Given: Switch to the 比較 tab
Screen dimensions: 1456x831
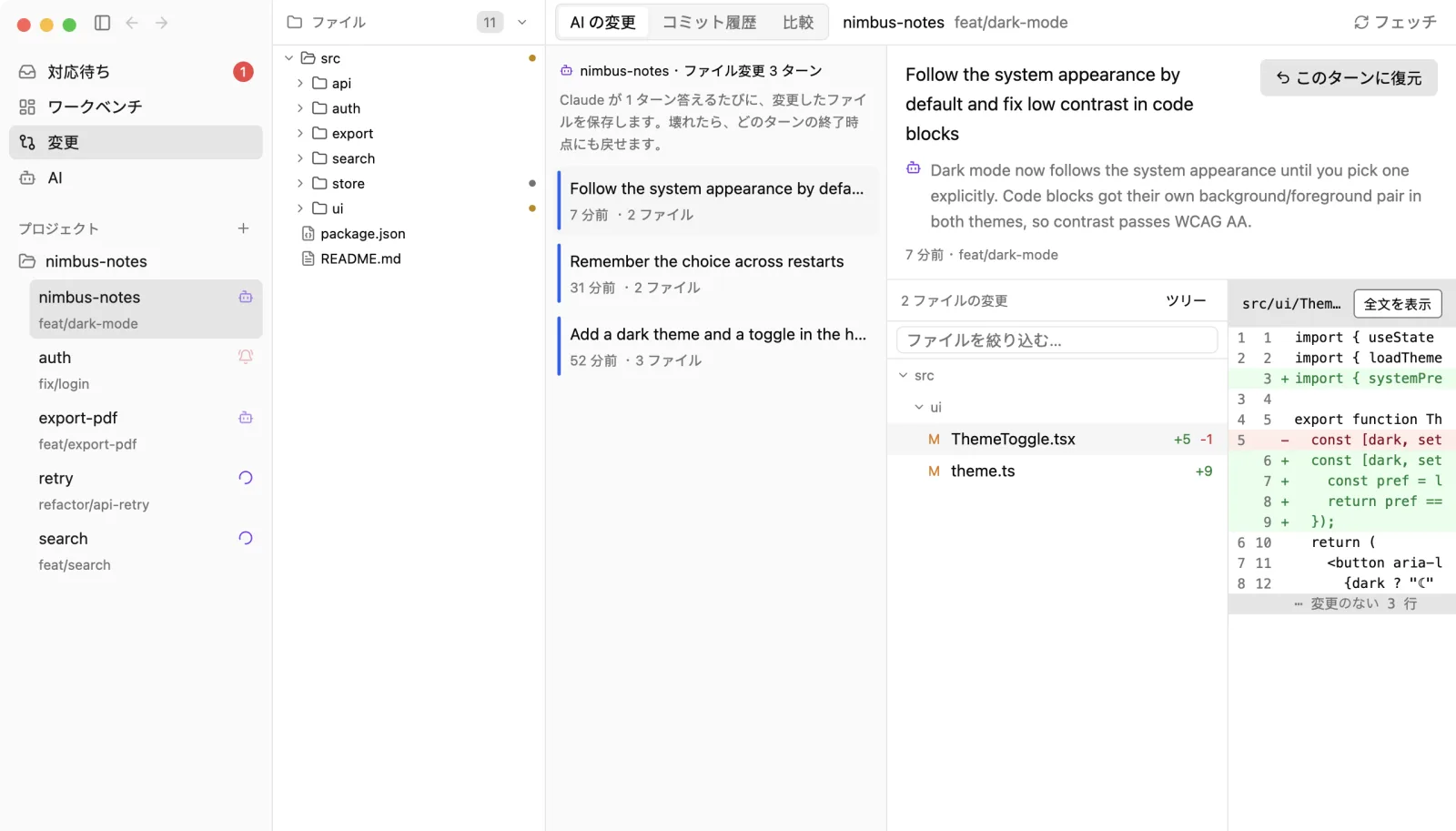Looking at the screenshot, I should coord(798,22).
